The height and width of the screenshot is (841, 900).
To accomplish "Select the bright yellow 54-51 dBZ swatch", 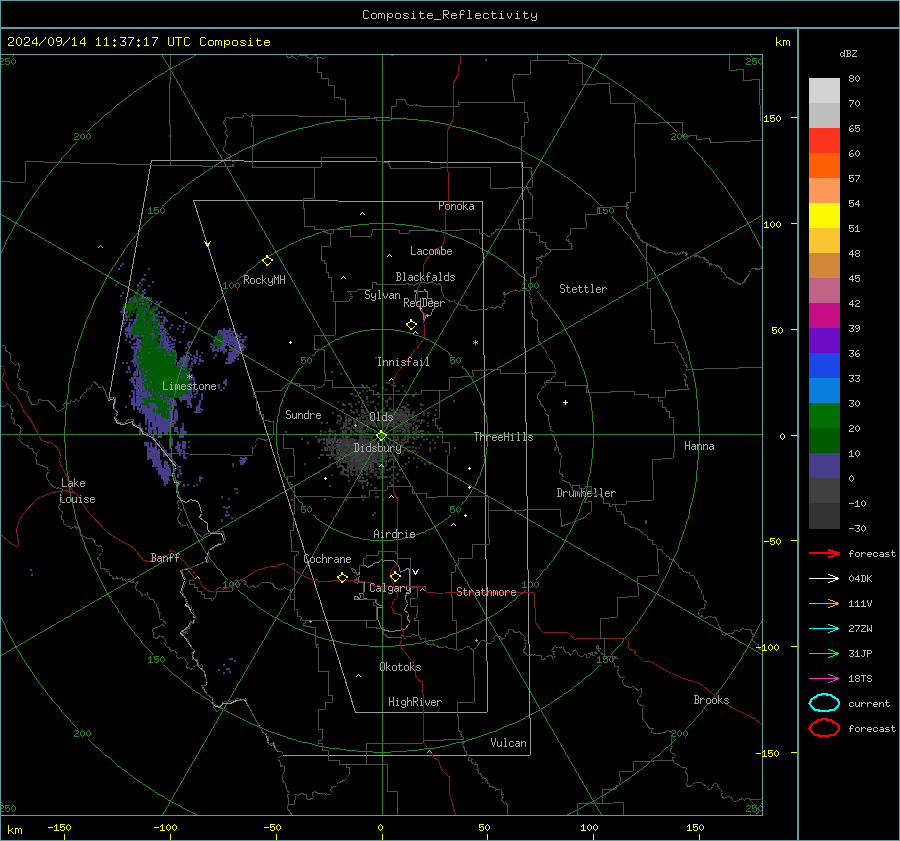I will click(x=824, y=216).
